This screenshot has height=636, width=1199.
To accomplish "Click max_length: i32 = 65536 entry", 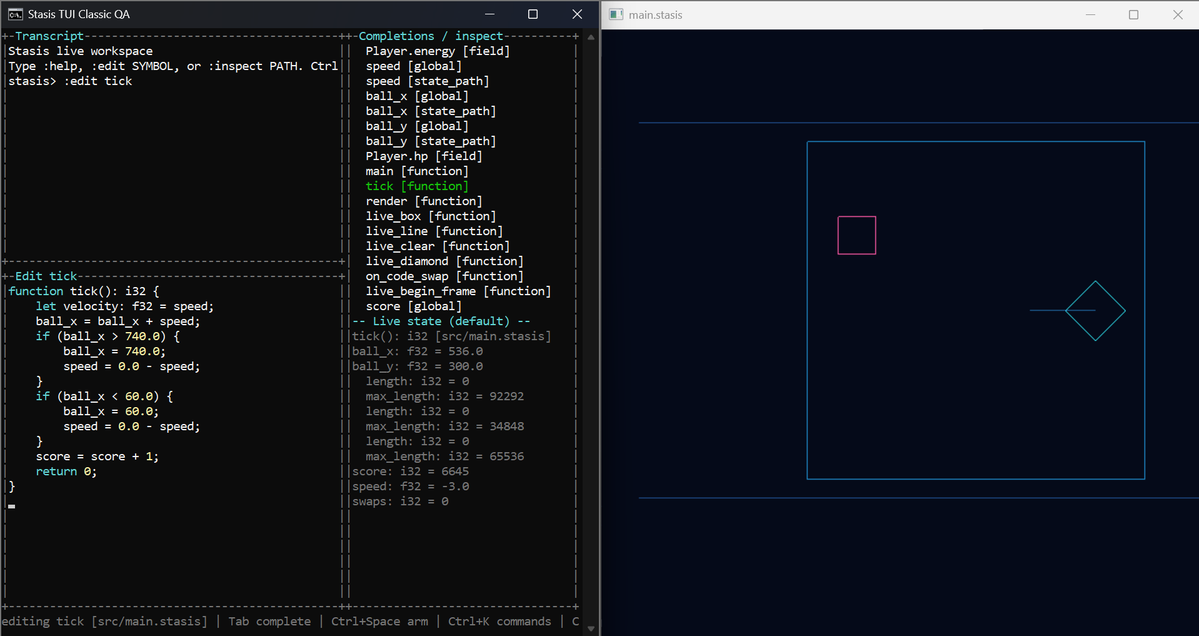I will click(x=444, y=456).
